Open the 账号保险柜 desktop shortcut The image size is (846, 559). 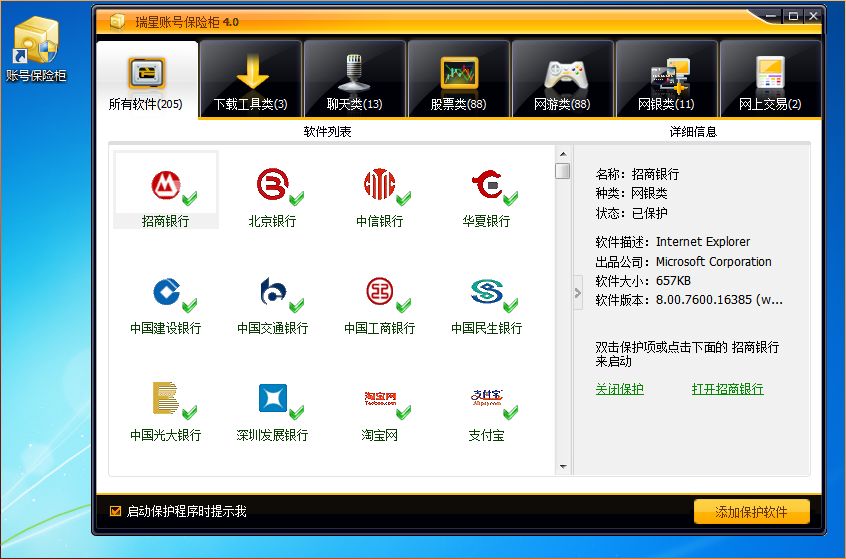point(36,49)
